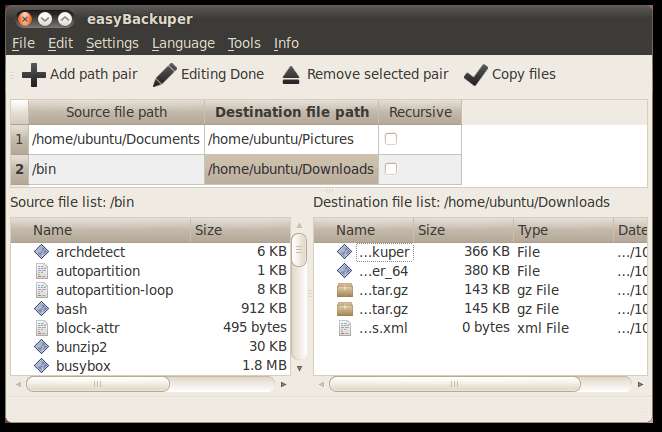662x432 pixels.
Task: Click the plus icon for Add path pair
Action: (34, 75)
